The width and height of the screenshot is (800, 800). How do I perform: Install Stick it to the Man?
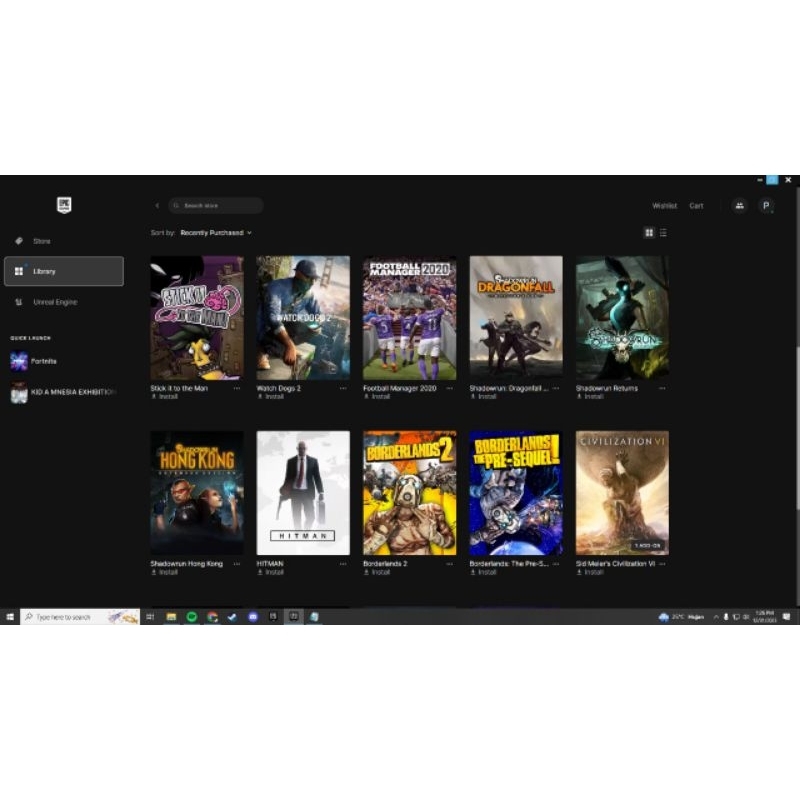(x=164, y=396)
